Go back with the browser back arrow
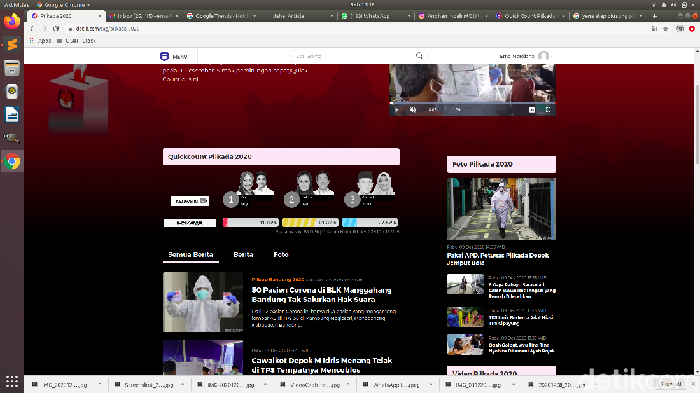Image resolution: width=700 pixels, height=393 pixels. 32,29
